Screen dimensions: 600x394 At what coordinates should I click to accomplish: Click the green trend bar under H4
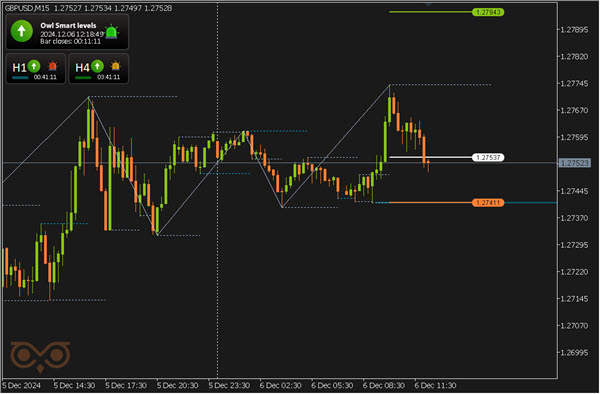point(83,78)
